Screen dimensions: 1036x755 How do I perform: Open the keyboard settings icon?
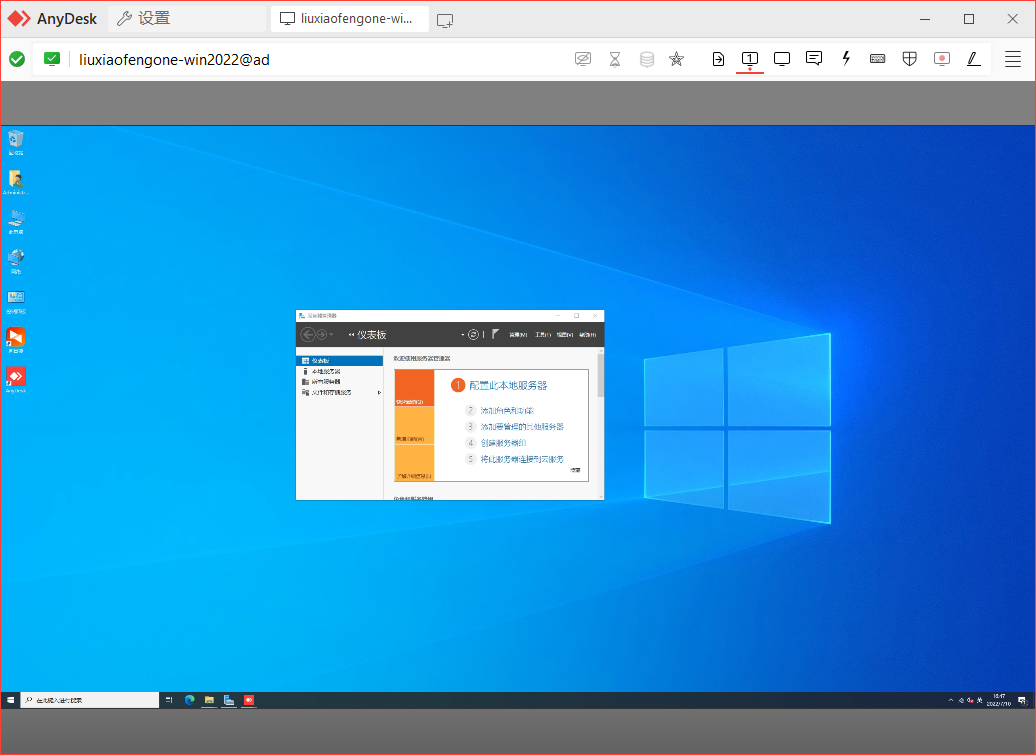point(877,59)
